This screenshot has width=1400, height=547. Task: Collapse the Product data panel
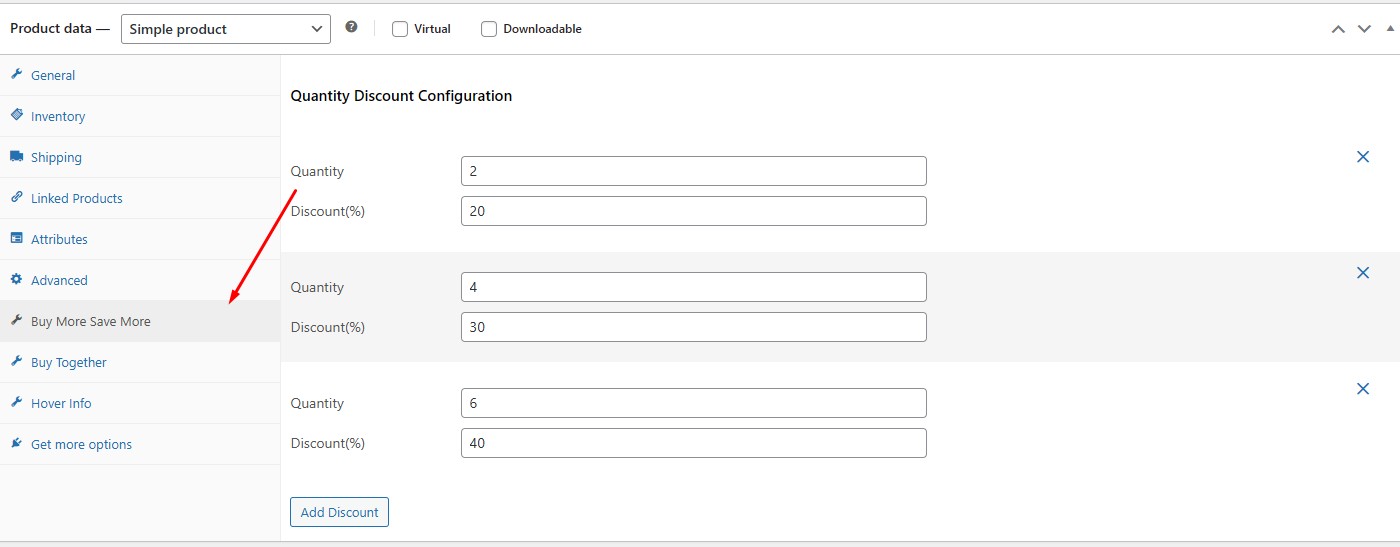tap(1390, 29)
